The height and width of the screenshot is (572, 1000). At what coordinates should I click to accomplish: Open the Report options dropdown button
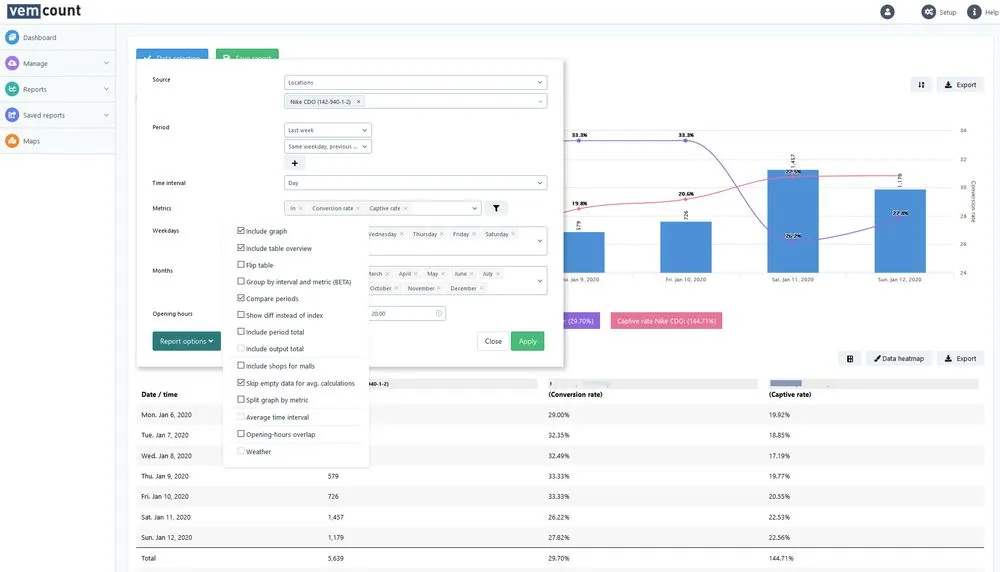tap(186, 341)
